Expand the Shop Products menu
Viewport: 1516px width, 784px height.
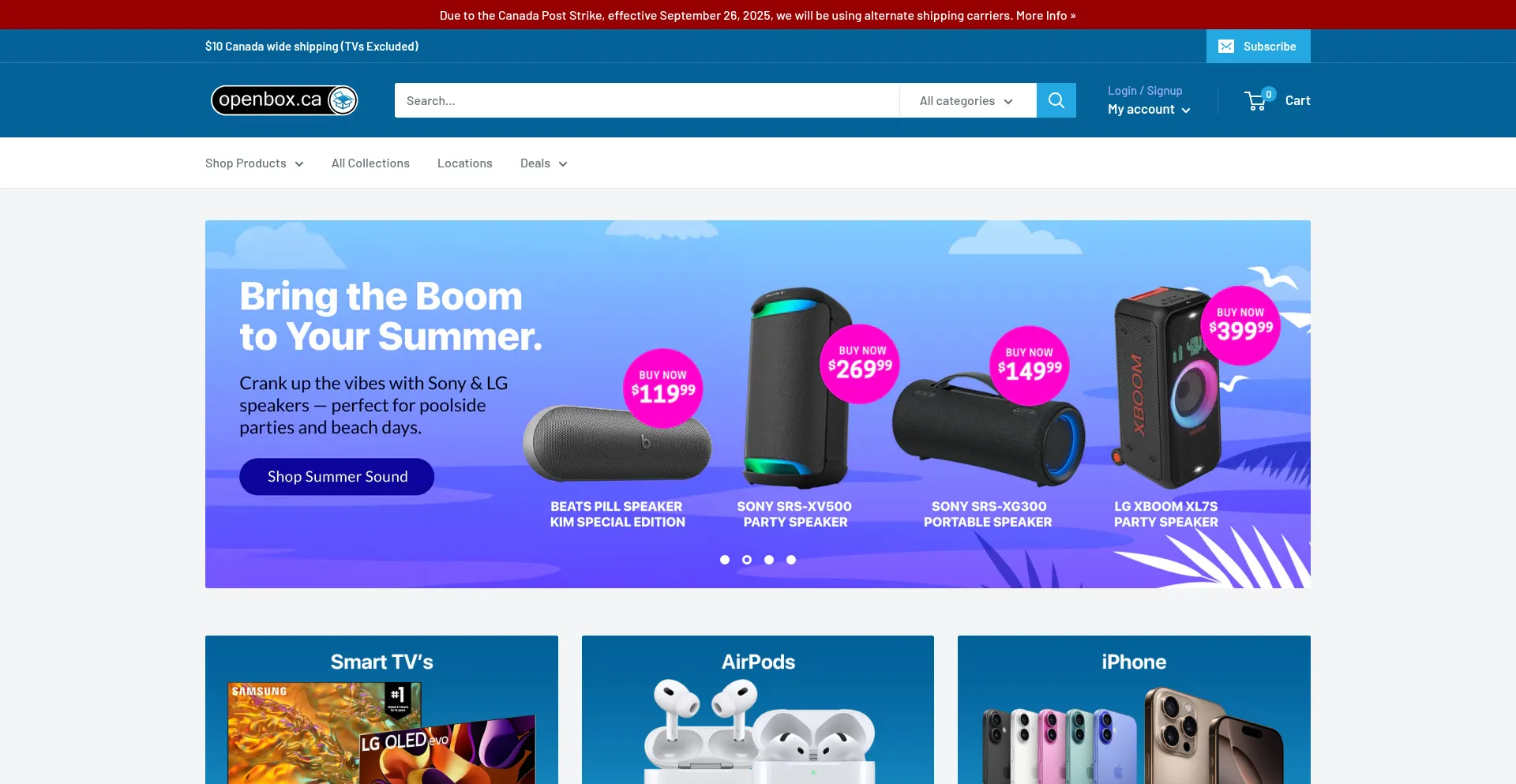tap(254, 163)
